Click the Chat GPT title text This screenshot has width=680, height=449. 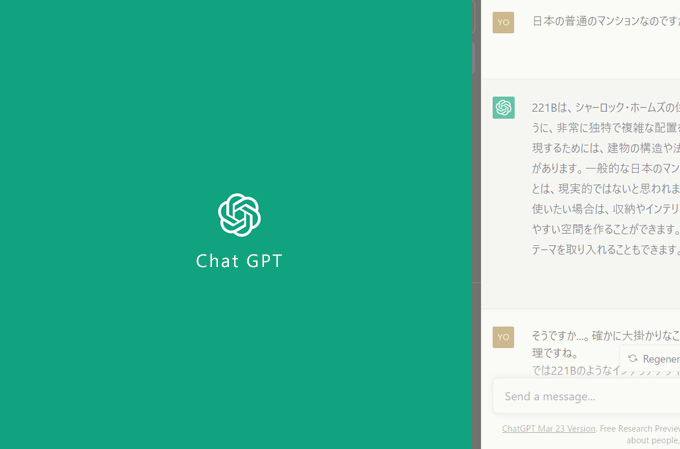[x=239, y=261]
